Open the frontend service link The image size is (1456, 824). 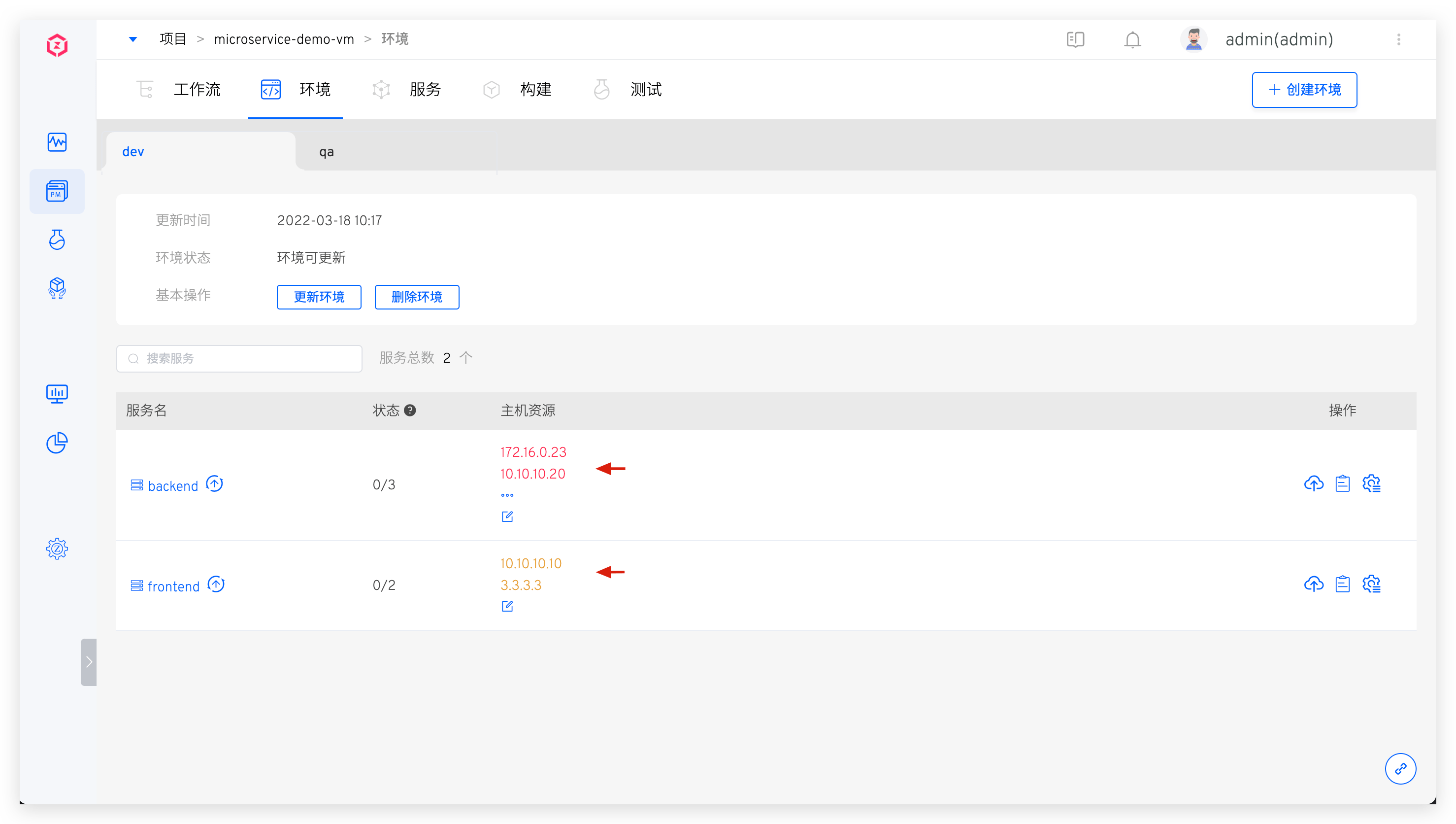click(x=173, y=586)
